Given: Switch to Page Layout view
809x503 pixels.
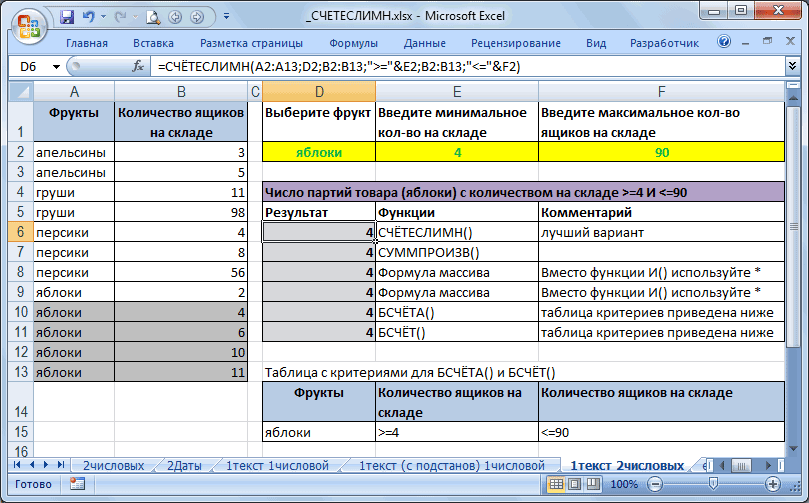Looking at the screenshot, I should [575, 484].
